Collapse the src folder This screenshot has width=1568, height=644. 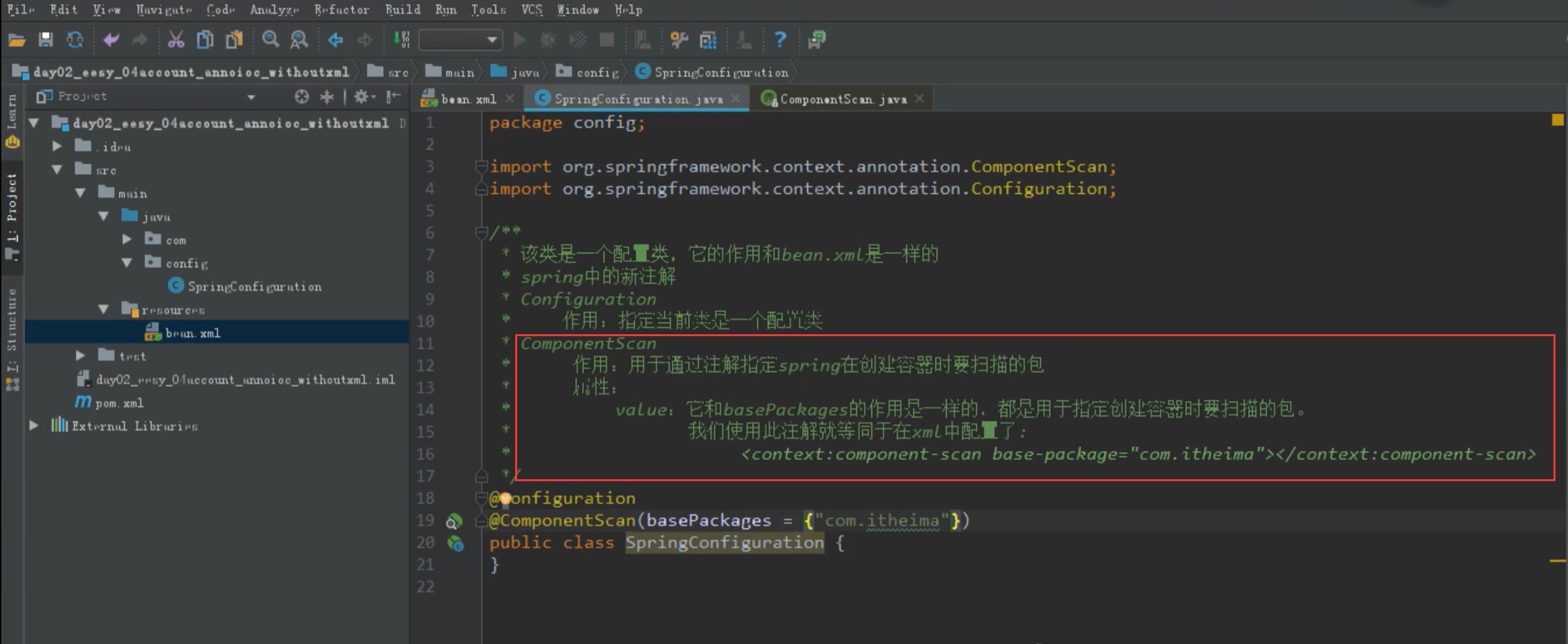pos(57,169)
